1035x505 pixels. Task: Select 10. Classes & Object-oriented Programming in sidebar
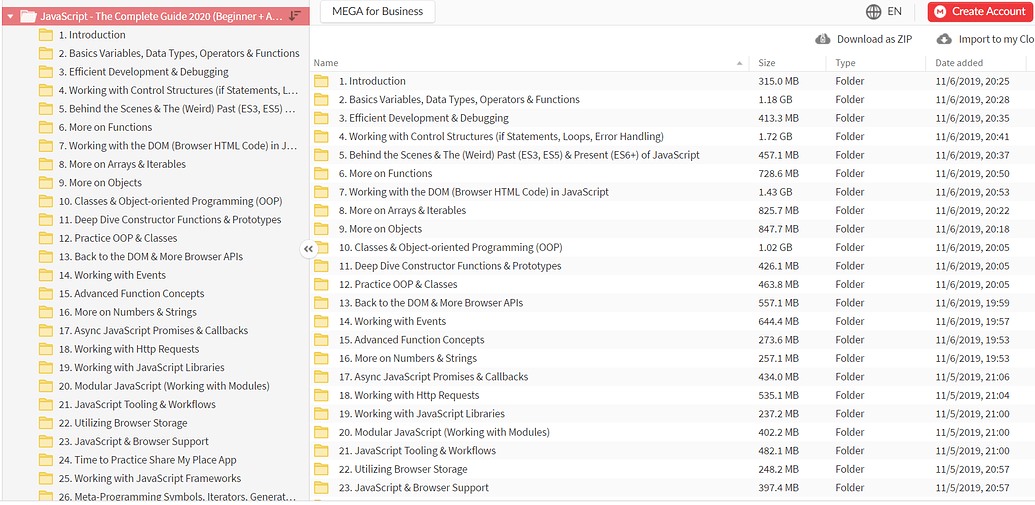(x=170, y=201)
